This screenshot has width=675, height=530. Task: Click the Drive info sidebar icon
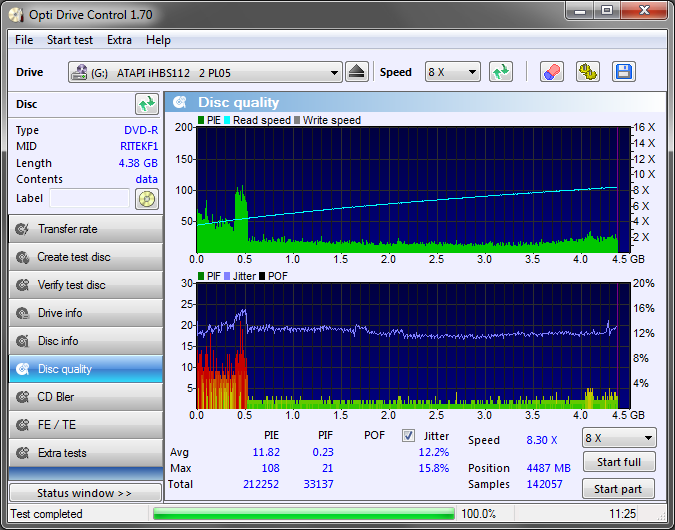pos(22,313)
